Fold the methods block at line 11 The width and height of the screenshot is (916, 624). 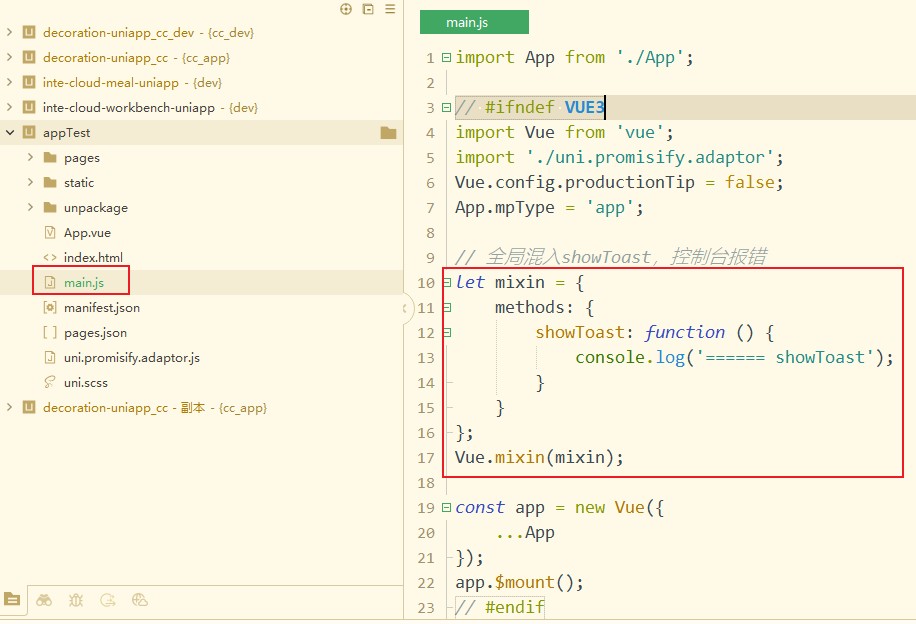[446, 308]
